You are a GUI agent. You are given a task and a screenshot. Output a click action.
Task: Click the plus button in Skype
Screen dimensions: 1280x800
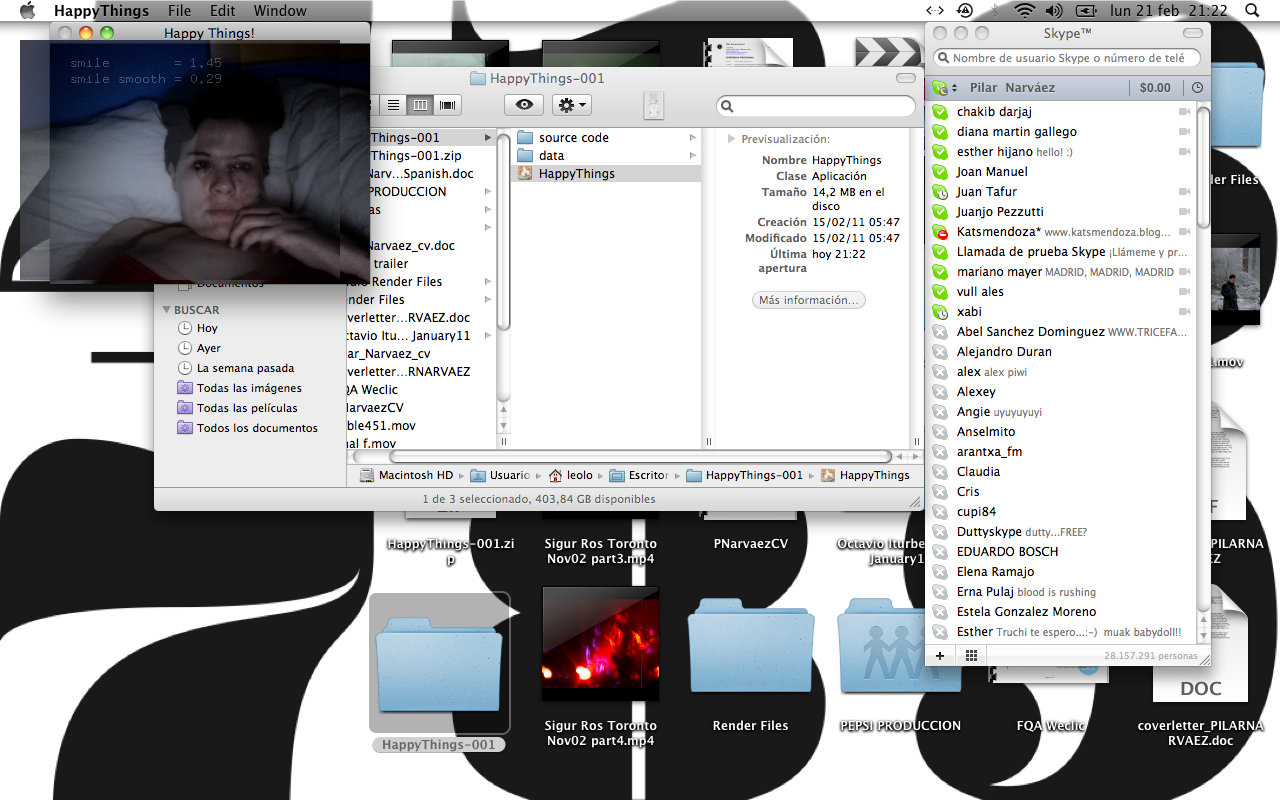939,656
